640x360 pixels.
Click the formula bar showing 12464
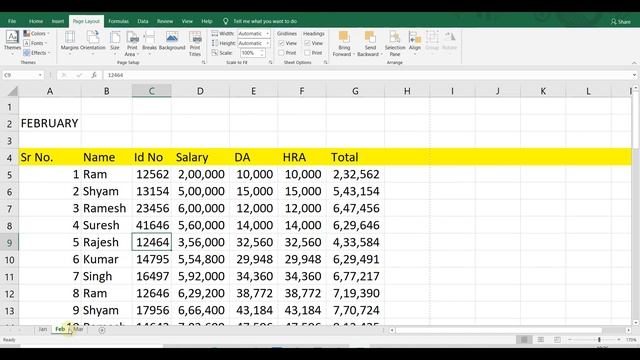tap(366, 75)
